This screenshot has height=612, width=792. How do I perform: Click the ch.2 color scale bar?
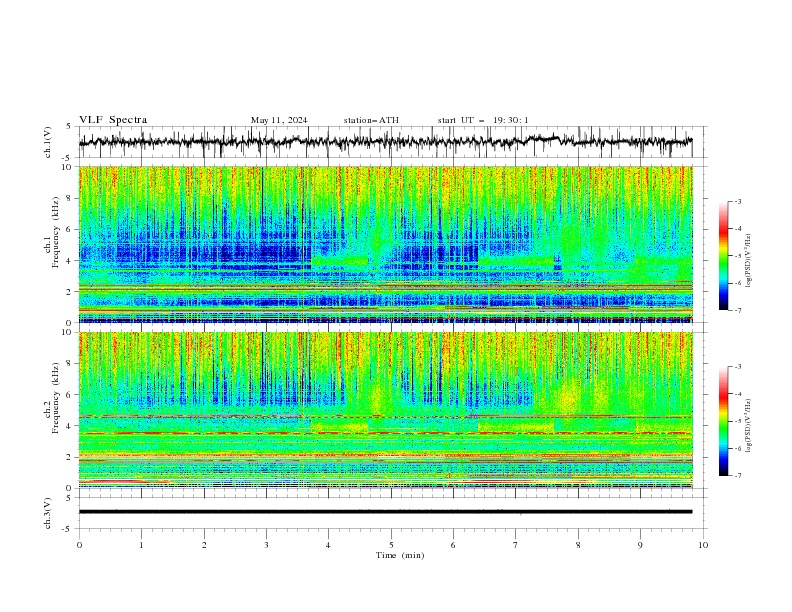pos(724,421)
